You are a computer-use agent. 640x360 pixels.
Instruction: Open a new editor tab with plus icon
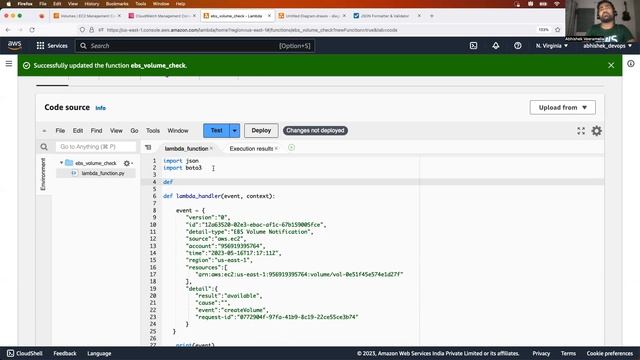tap(291, 148)
